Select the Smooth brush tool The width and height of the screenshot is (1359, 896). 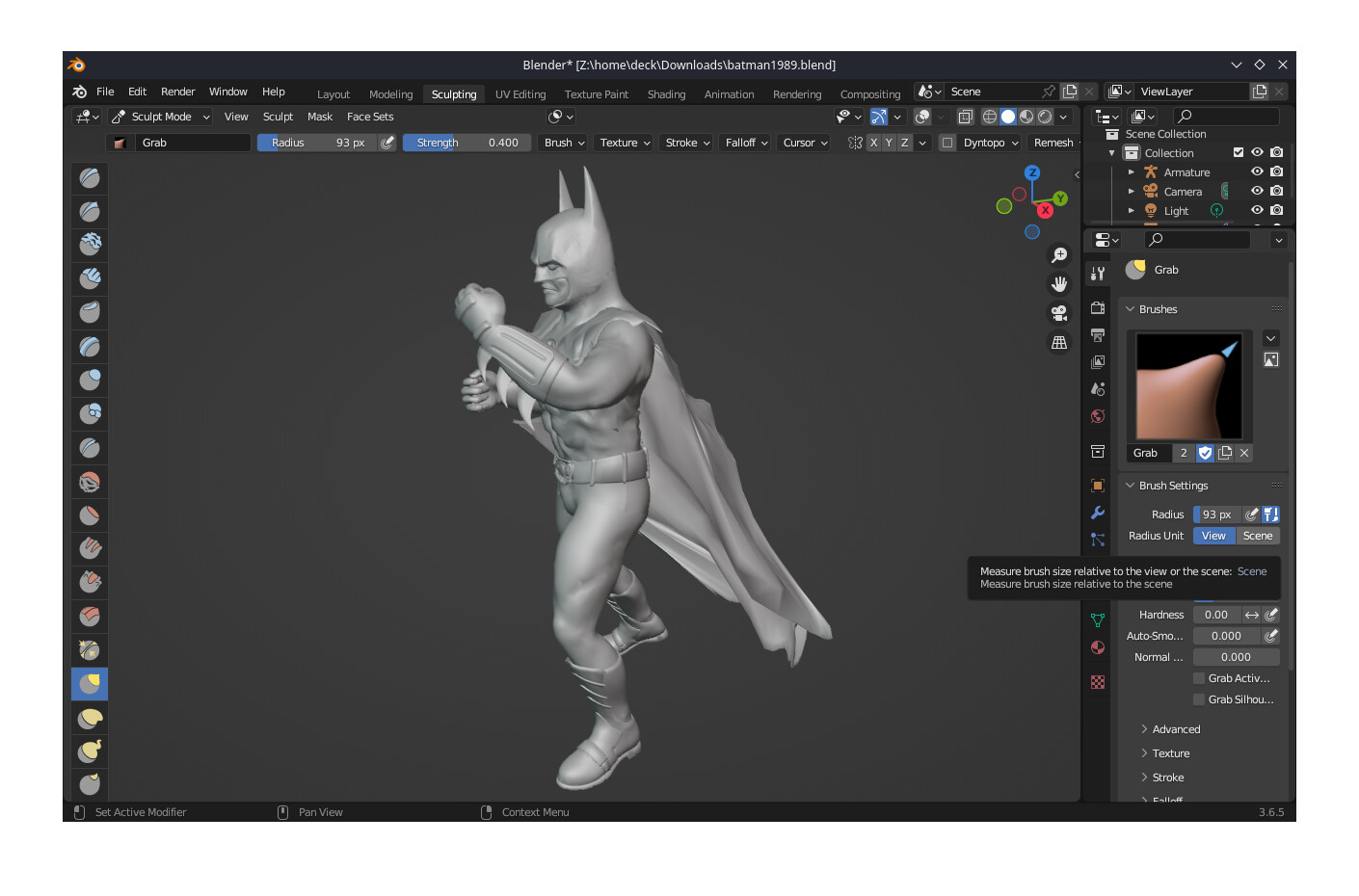[90, 481]
